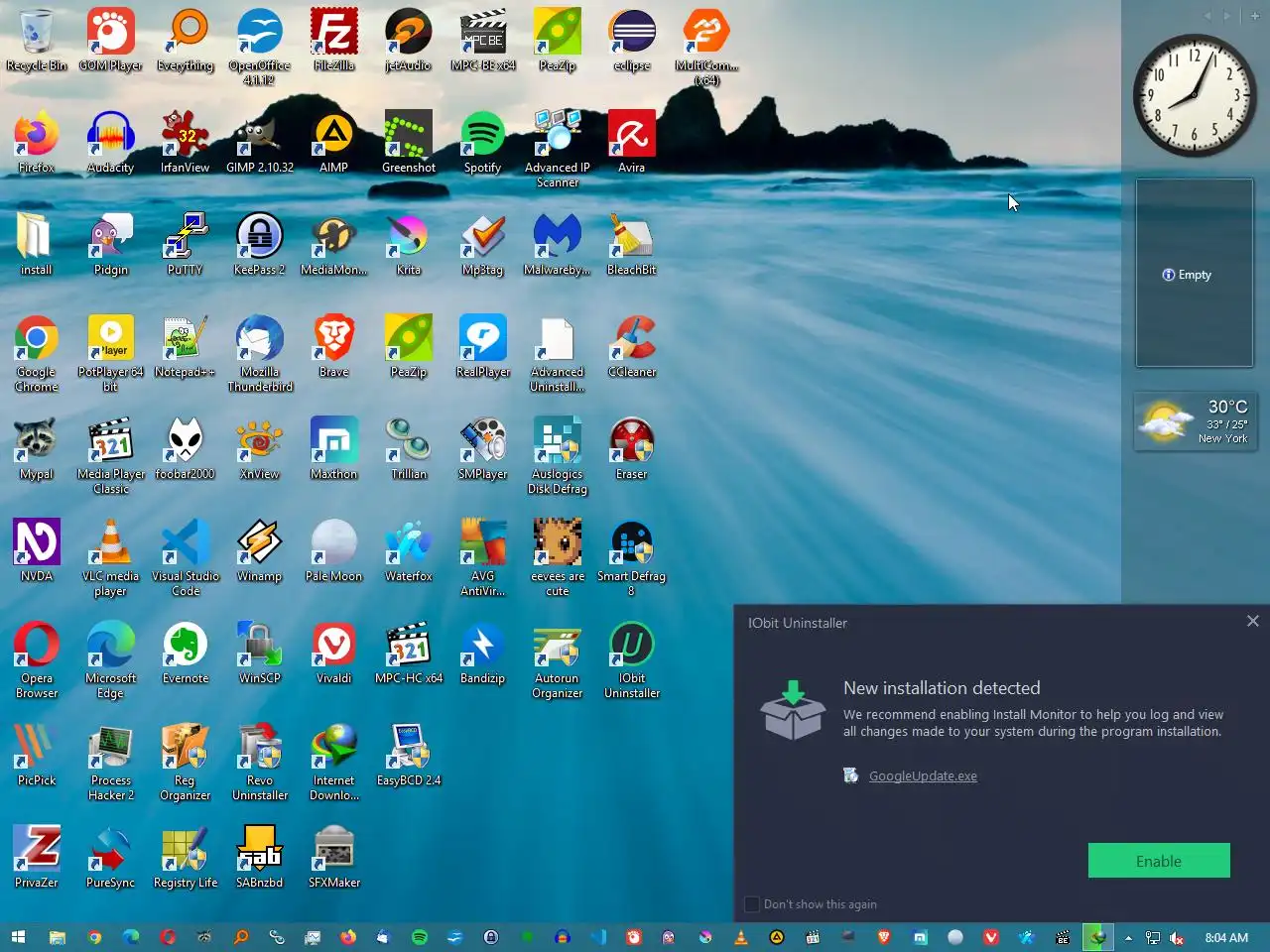Click the PotPlayer 64 bit desktop icon
Image resolution: width=1270 pixels, height=952 pixels.
[111, 353]
